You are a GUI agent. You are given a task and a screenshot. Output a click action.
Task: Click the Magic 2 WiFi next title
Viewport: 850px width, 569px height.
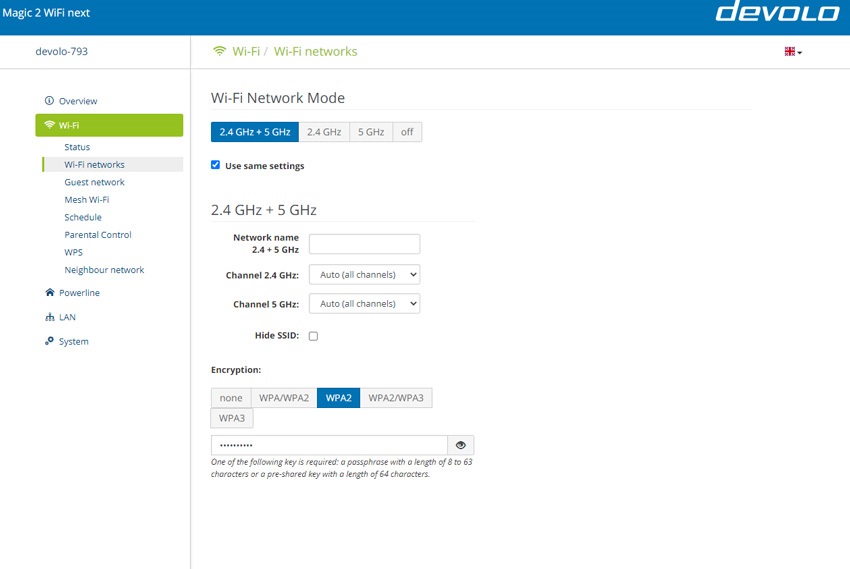pyautogui.click(x=46, y=12)
